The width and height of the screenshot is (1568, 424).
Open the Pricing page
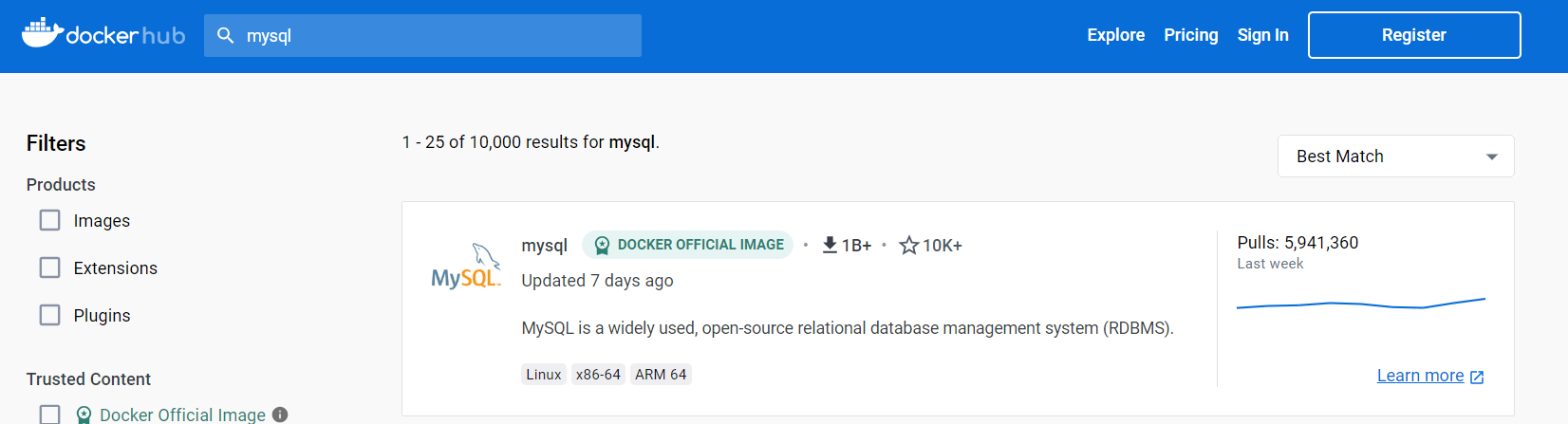pos(1190,35)
